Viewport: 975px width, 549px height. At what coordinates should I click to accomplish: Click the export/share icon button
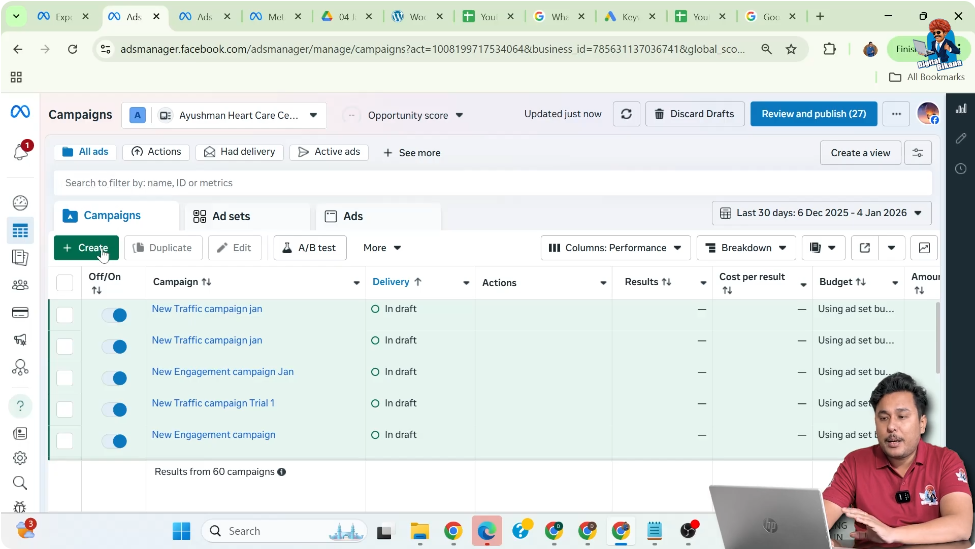click(x=864, y=247)
